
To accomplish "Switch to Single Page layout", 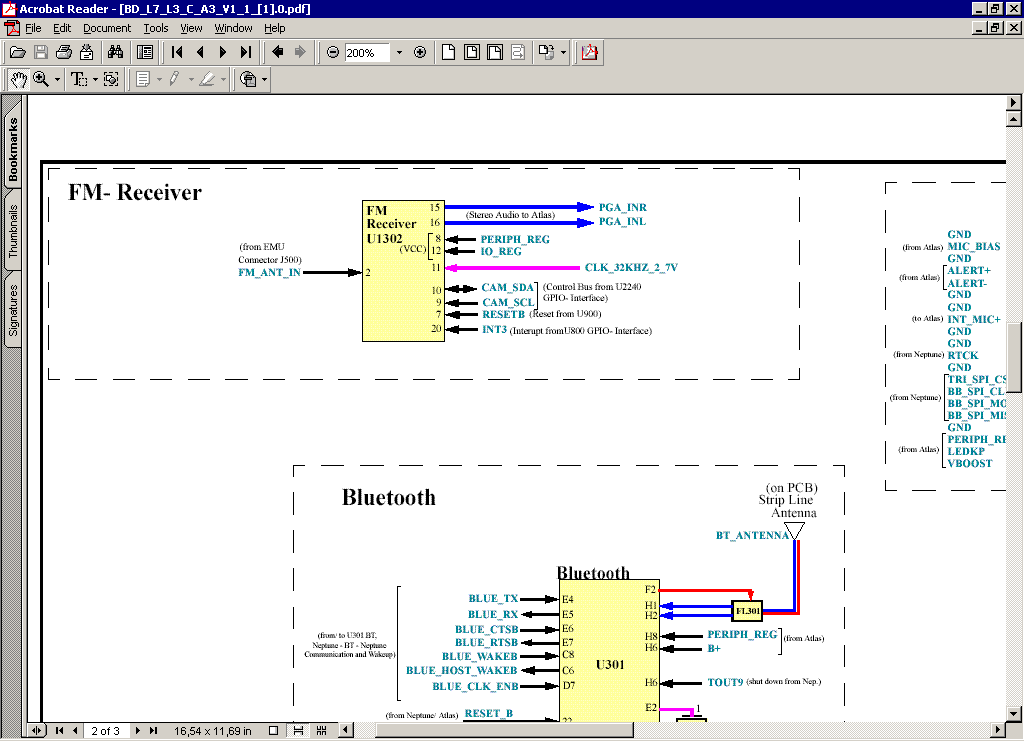I will pos(274,730).
